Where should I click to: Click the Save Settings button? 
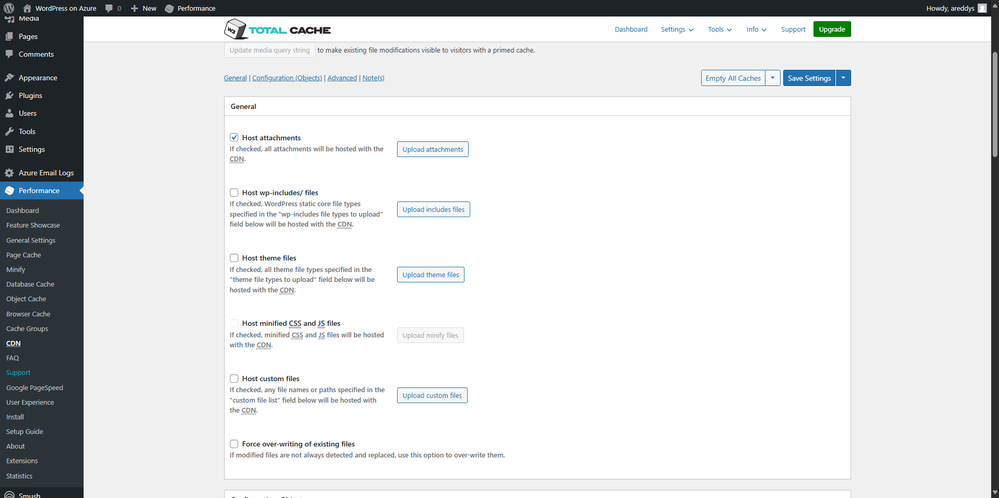point(809,78)
